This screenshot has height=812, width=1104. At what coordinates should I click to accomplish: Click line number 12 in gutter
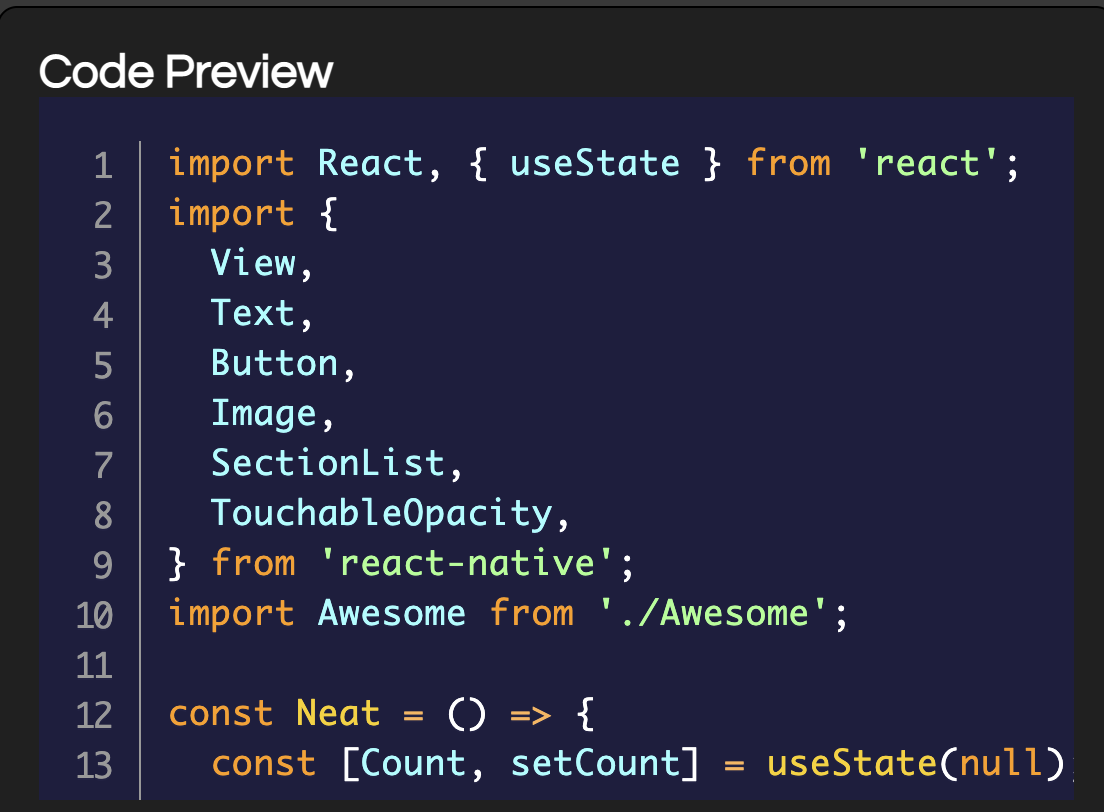coord(94,716)
